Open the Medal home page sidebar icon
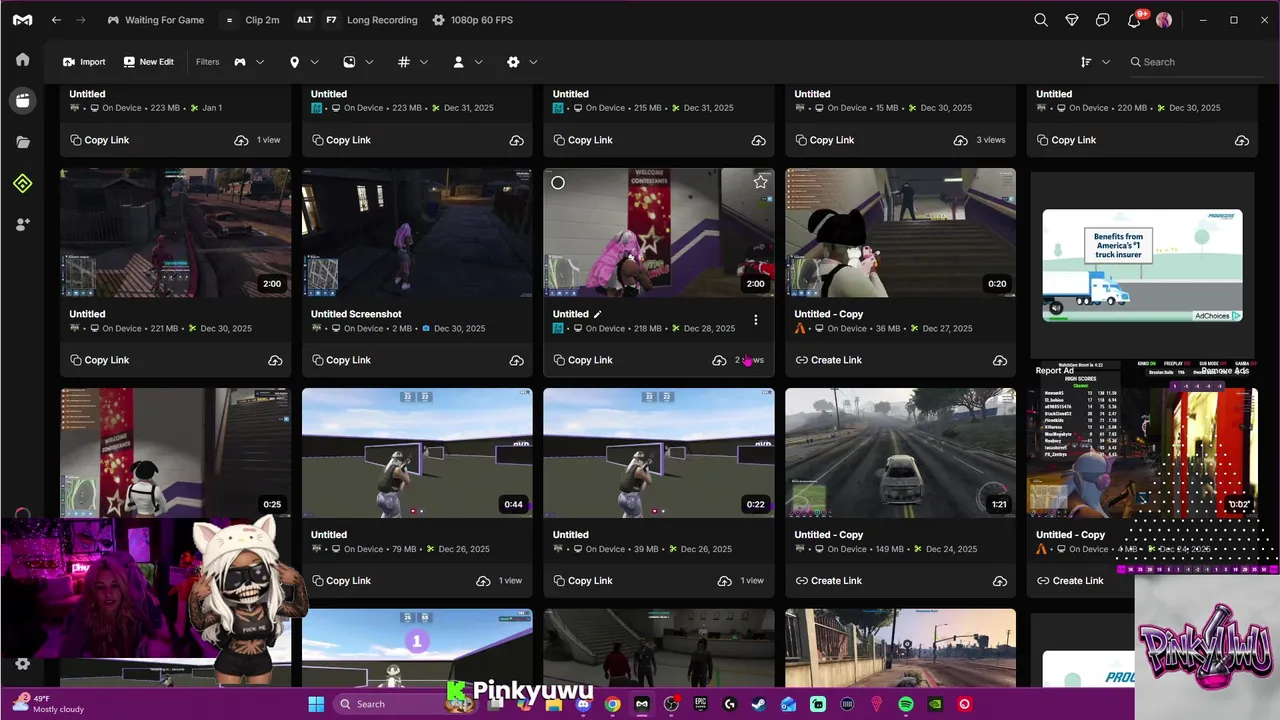This screenshot has width=1280, height=720. tap(22, 59)
